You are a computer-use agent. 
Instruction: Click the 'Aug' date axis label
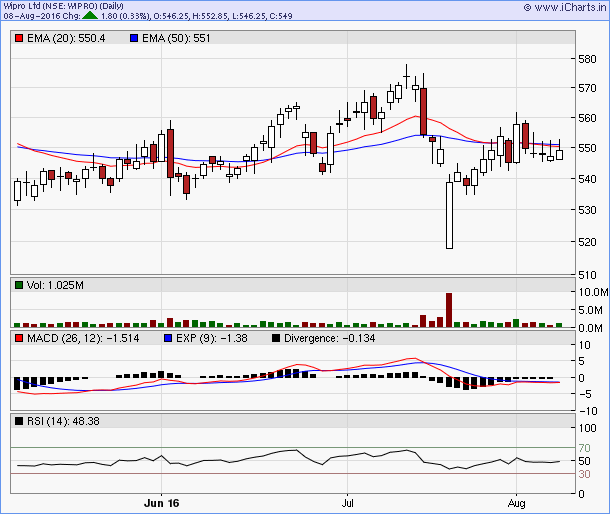516,503
